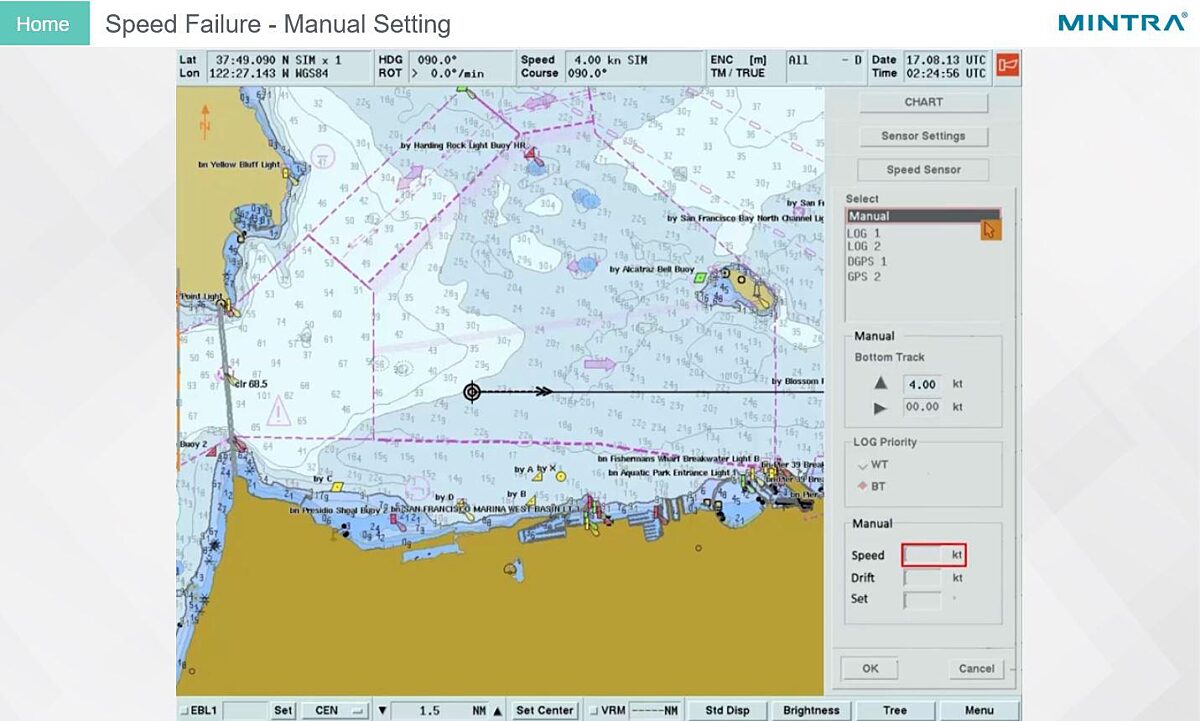The image size is (1200, 721).
Task: Open the CEN dropdown
Action: pos(335,711)
